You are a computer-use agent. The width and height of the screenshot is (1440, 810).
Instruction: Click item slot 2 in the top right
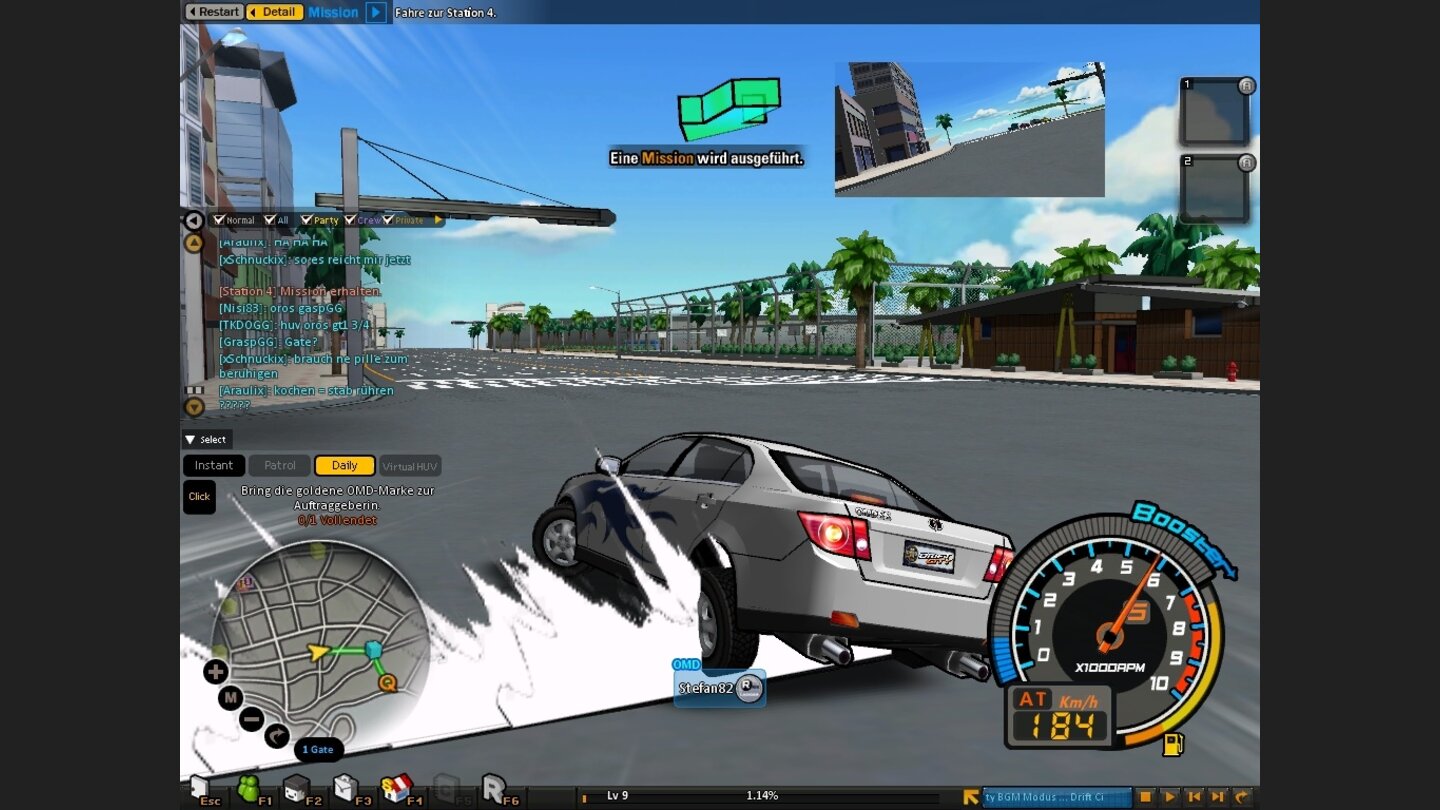[x=1215, y=188]
